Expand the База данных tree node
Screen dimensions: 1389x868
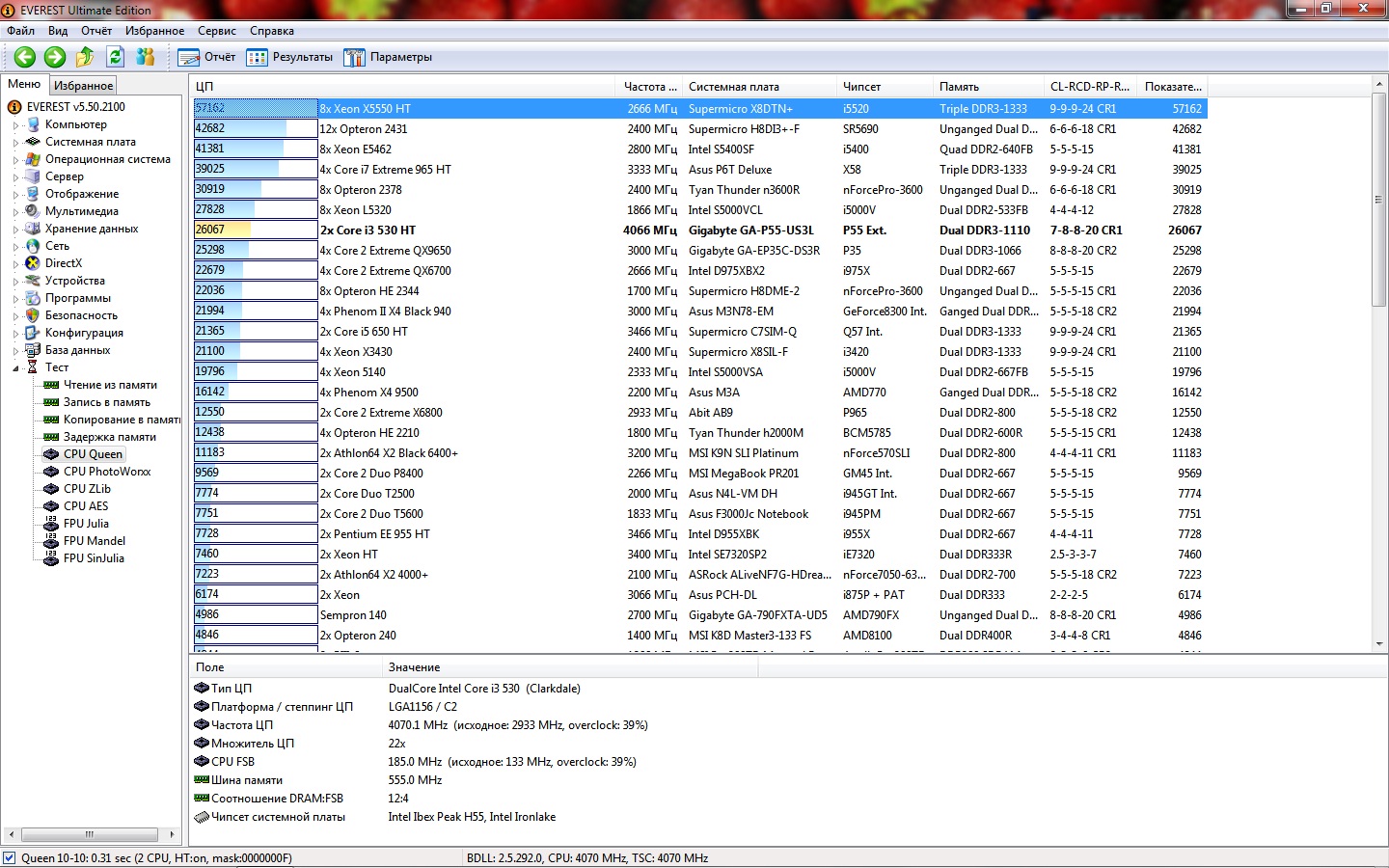(x=15, y=350)
